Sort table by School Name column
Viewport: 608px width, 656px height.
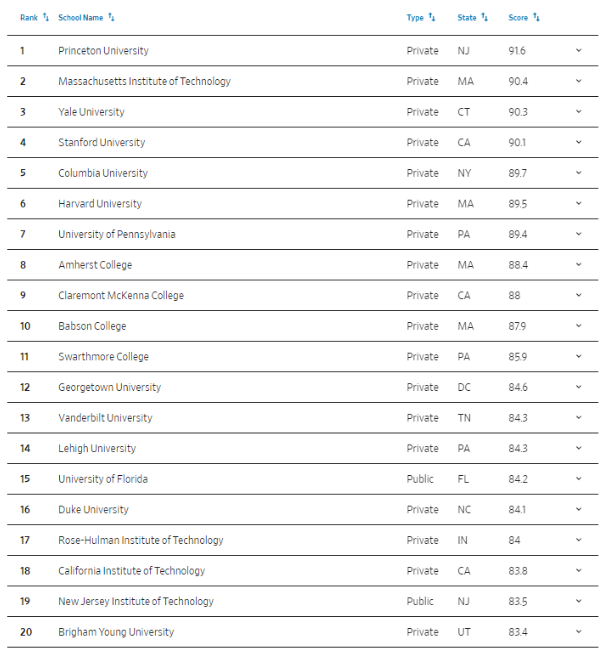click(87, 17)
